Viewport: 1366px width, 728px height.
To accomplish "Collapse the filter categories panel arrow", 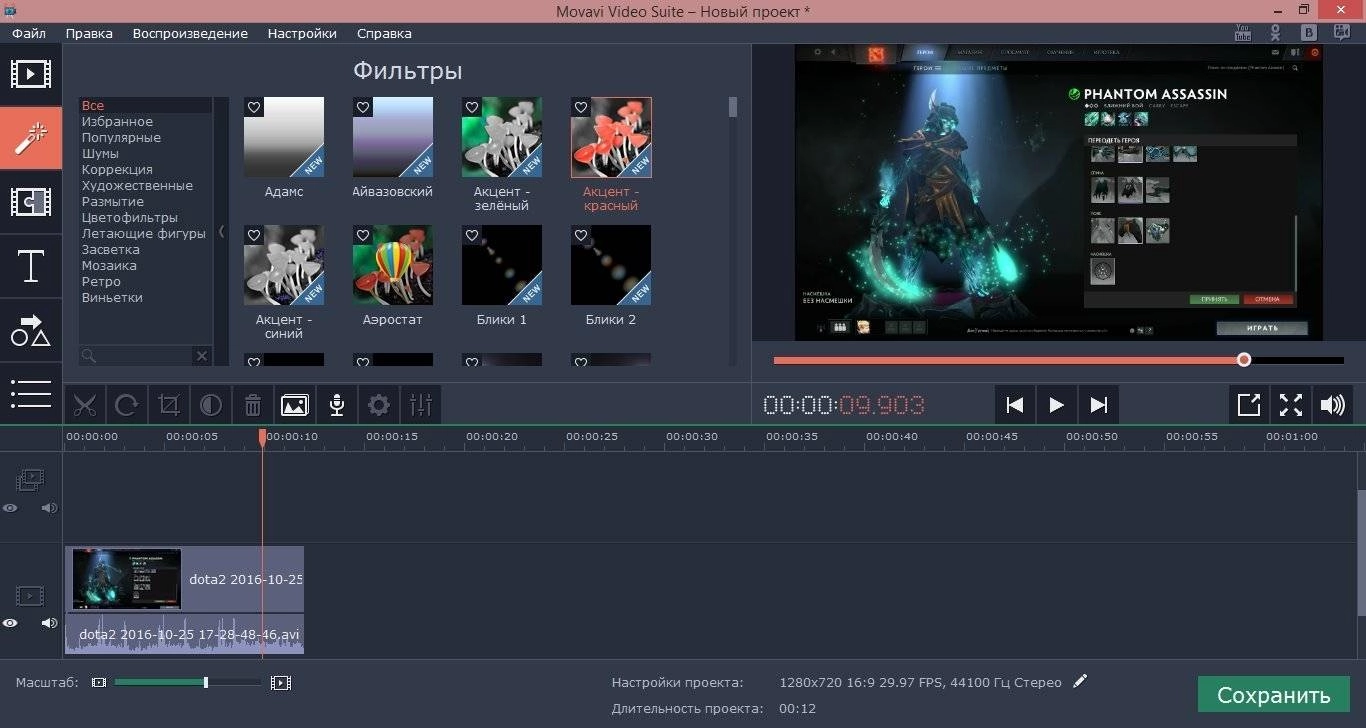I will [221, 232].
